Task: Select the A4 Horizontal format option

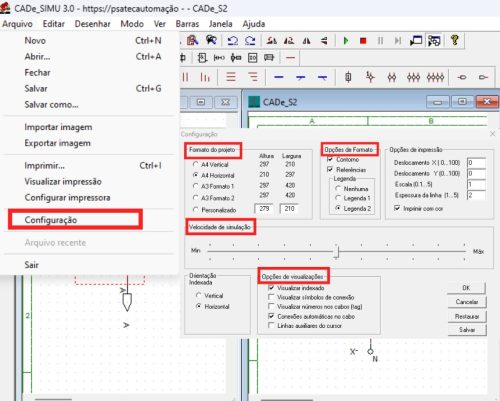Action: pos(196,175)
